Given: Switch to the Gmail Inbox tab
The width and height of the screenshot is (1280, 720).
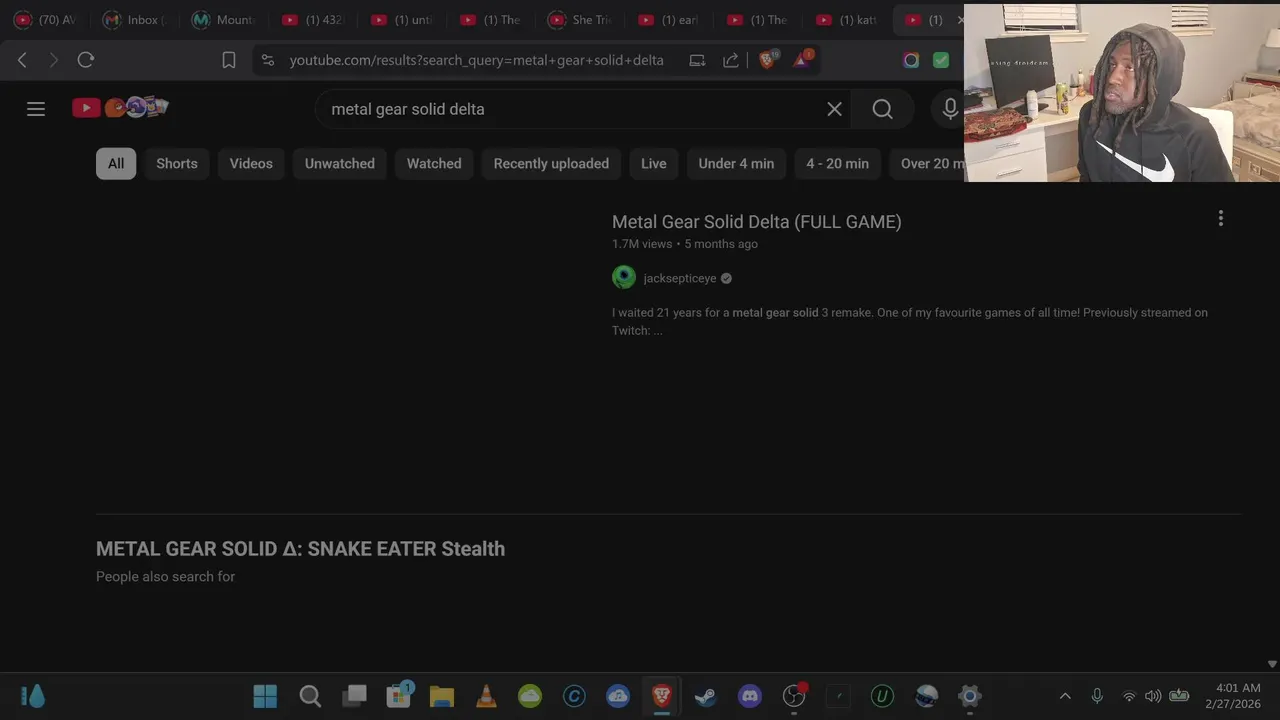Looking at the screenshot, I should tap(135, 20).
